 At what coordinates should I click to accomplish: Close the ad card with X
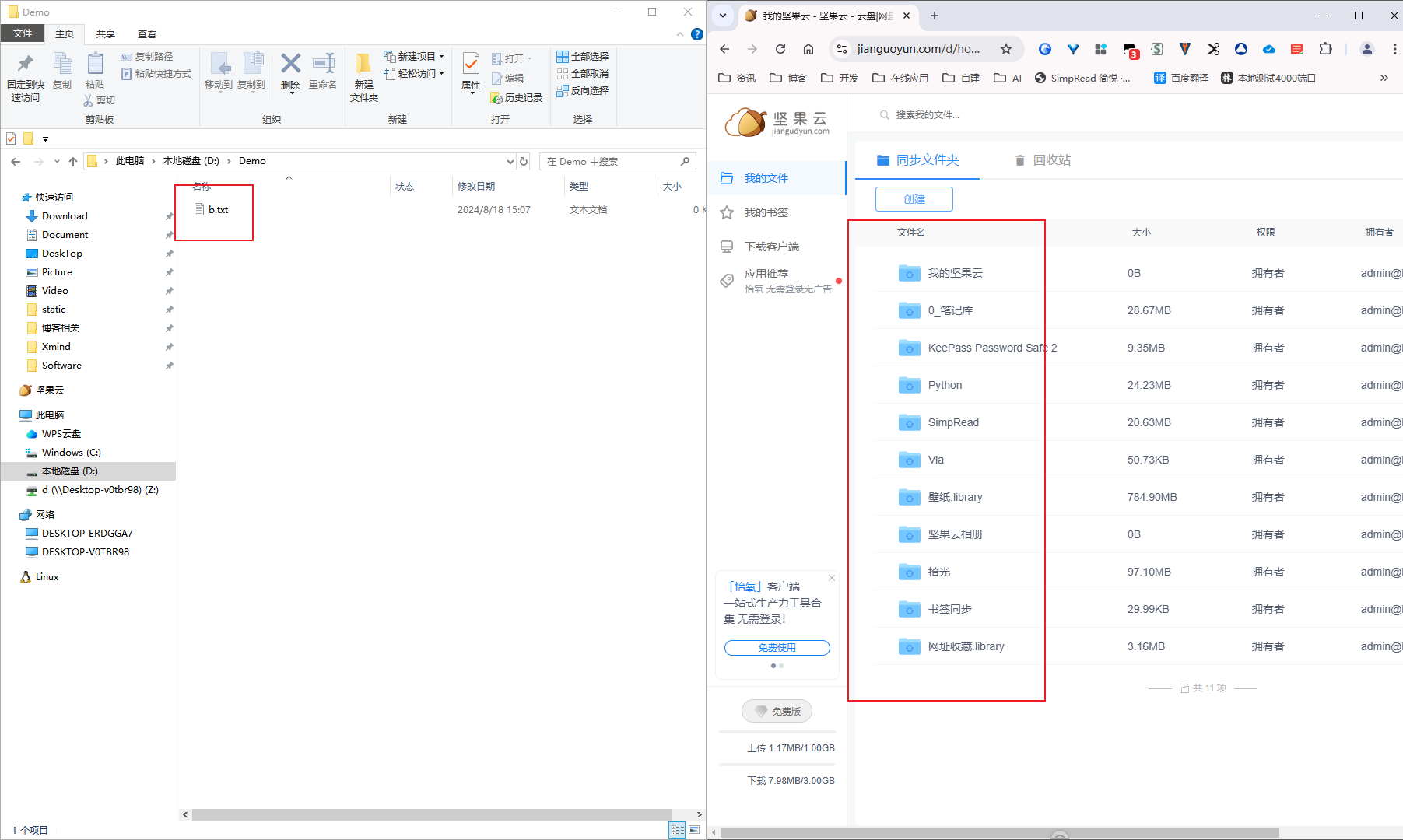832,578
